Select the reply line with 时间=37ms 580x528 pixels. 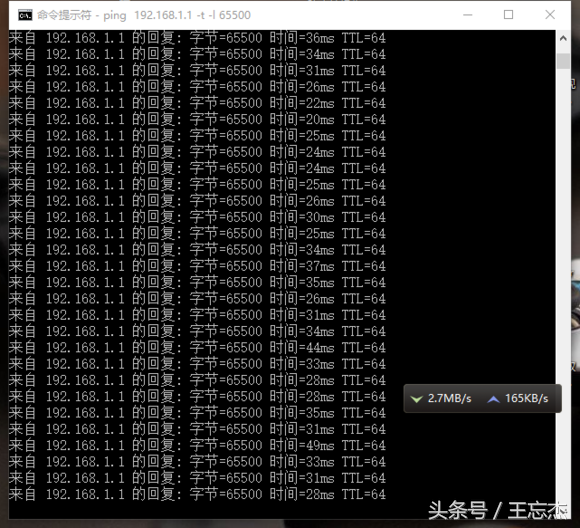coord(197,266)
